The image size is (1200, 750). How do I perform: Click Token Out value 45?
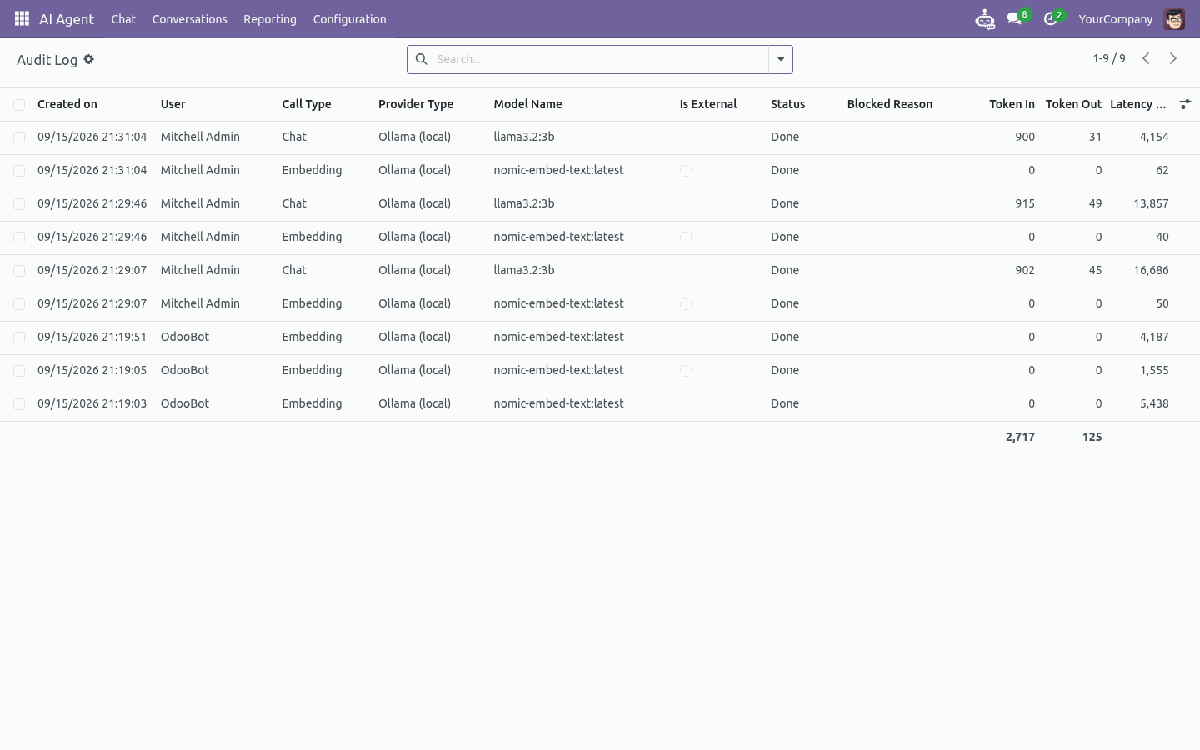coord(1096,270)
